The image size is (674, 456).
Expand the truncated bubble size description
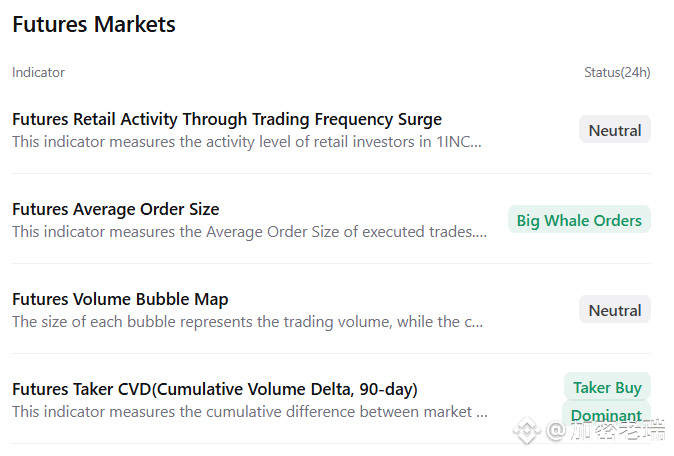coord(248,321)
